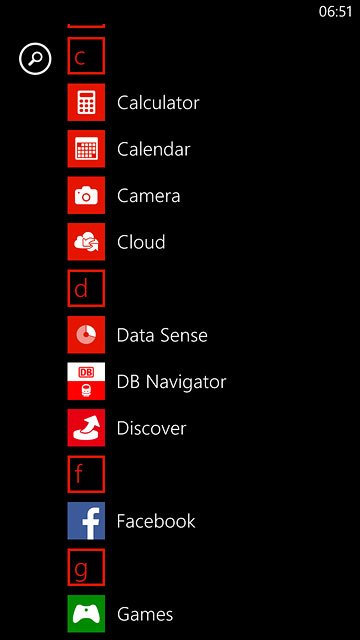Open the letter grid from the 'd' header
This screenshot has height=640, width=360.
[86, 288]
